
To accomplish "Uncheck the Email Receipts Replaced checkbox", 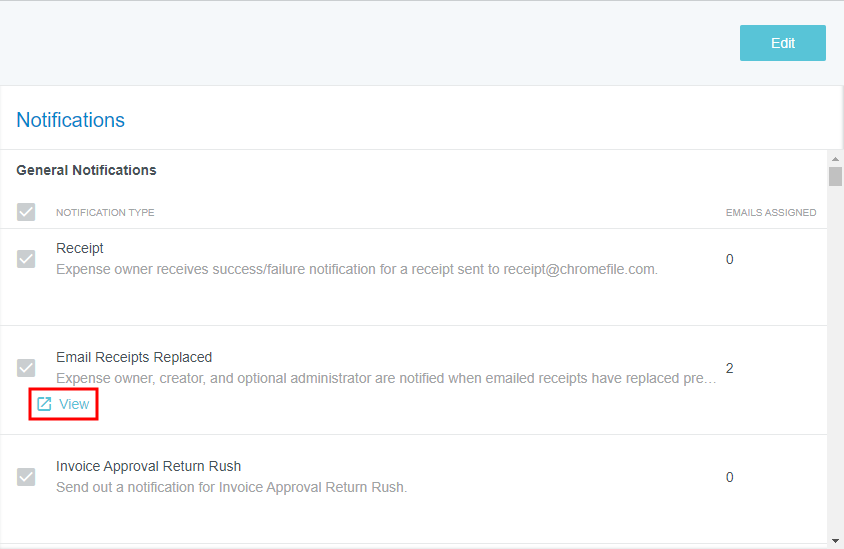I will click(26, 368).
